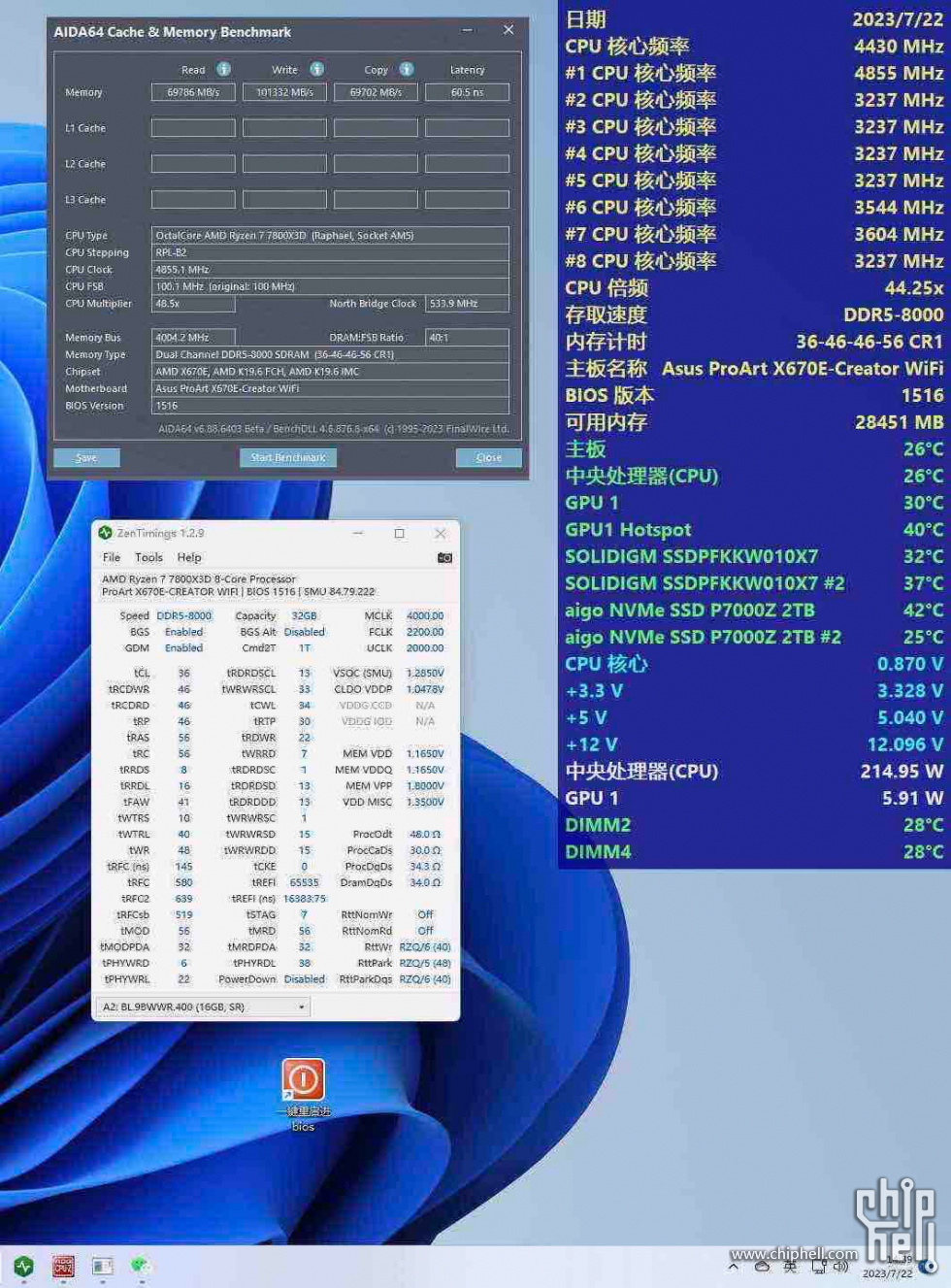Click the Memory Type field in AIDA64

tap(331, 354)
